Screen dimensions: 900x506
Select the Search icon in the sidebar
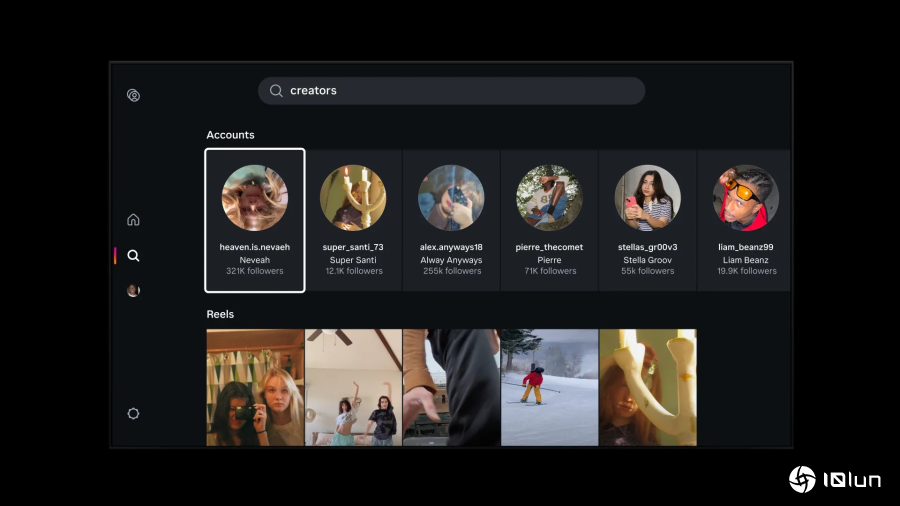coord(133,256)
